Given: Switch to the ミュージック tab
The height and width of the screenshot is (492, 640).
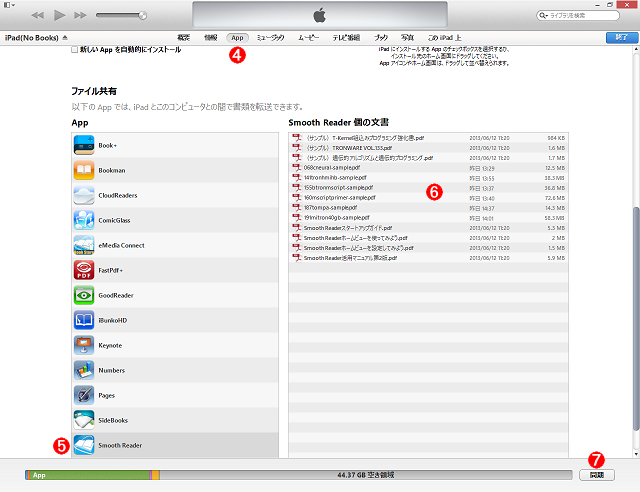Looking at the screenshot, I should coord(270,38).
